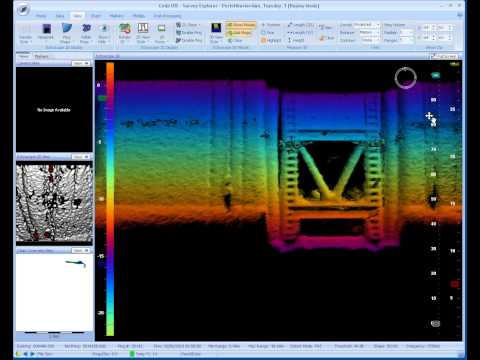The image size is (480, 360).
Task: Switch to the Data ribbon tab
Action: coord(60,16)
